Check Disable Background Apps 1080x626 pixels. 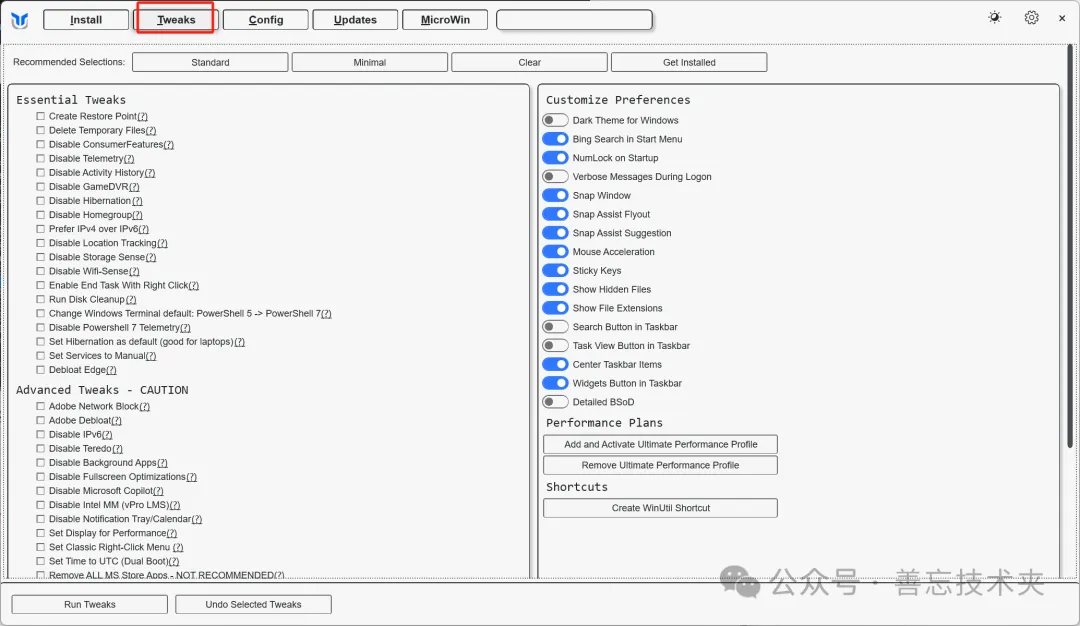point(41,463)
